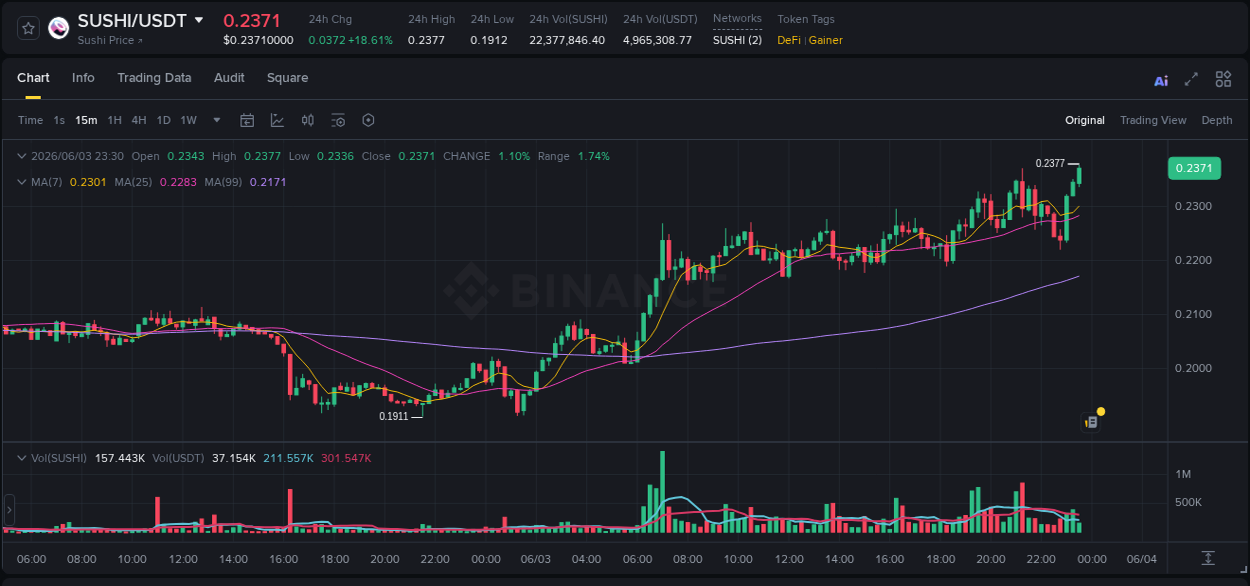Click the red last price 0.2371 in header
Image resolution: width=1250 pixels, height=586 pixels.
(x=252, y=20)
